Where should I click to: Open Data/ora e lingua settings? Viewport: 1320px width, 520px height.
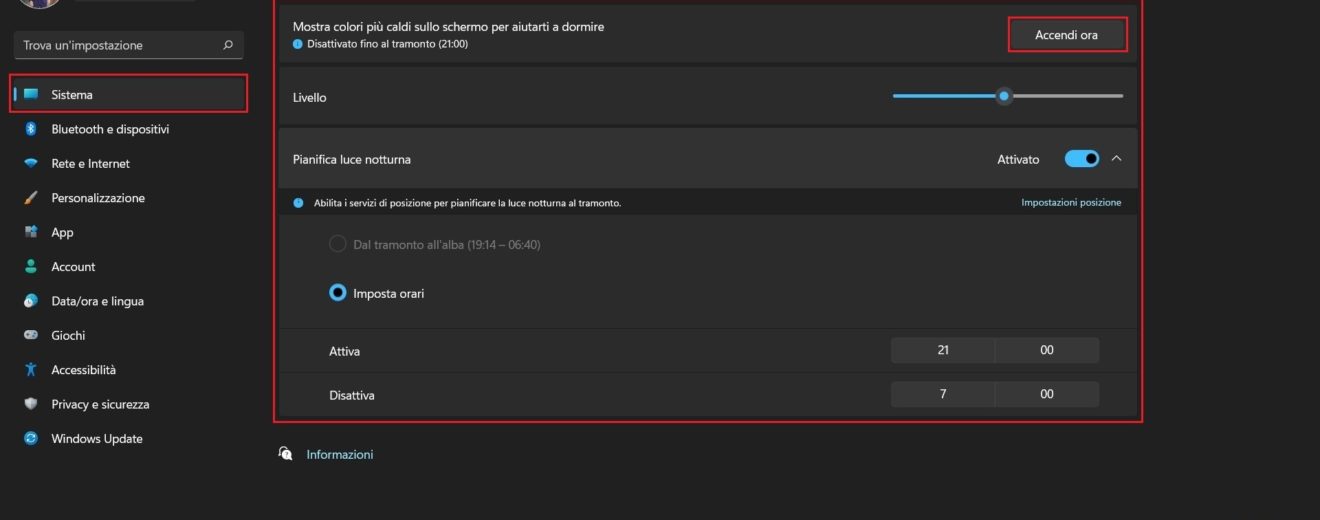tap(129, 301)
